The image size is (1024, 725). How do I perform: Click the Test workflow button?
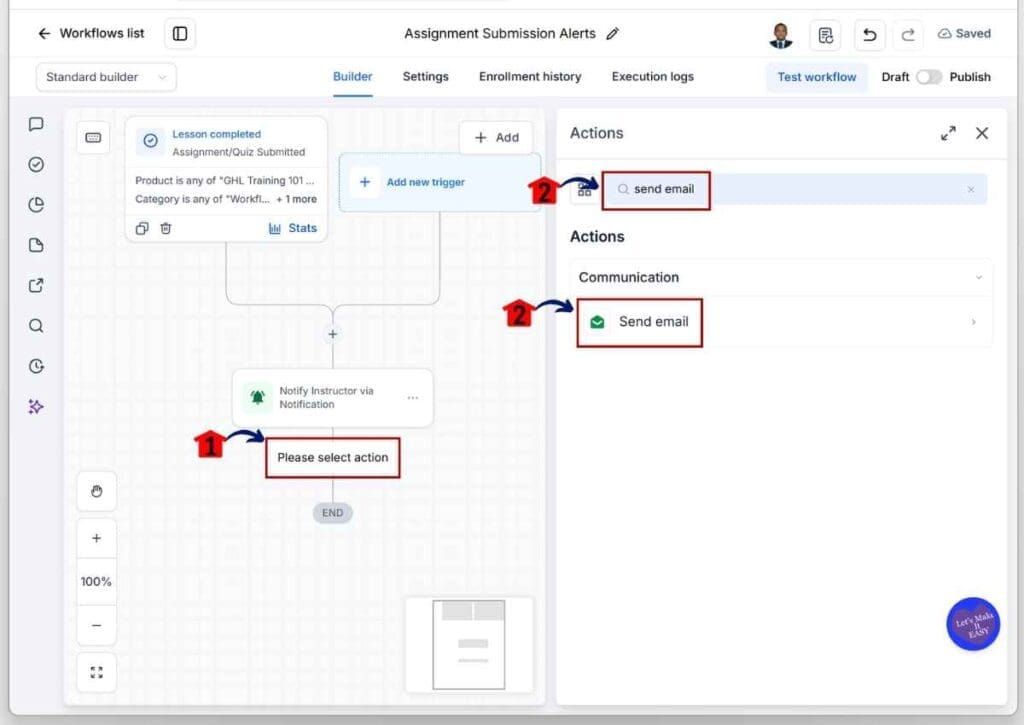point(816,77)
